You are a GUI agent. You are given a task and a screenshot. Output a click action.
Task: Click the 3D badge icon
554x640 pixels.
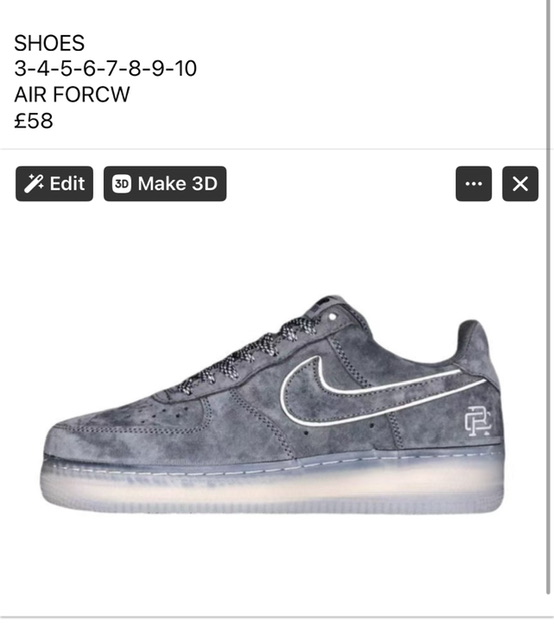point(122,184)
